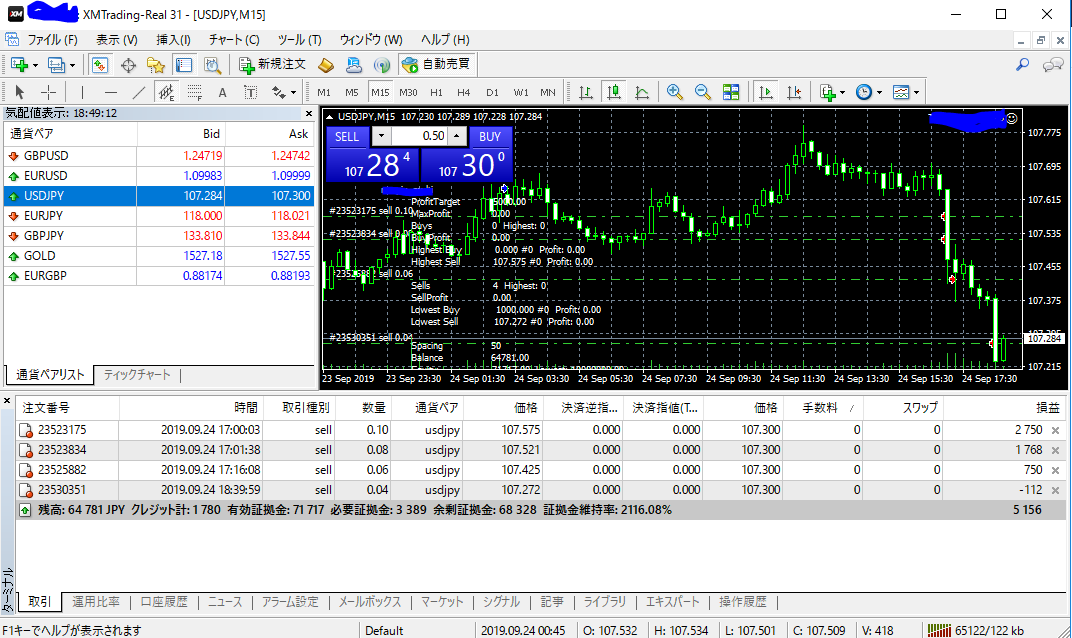Select the Fibonacci retracement tool
The image size is (1072, 638).
[x=195, y=92]
